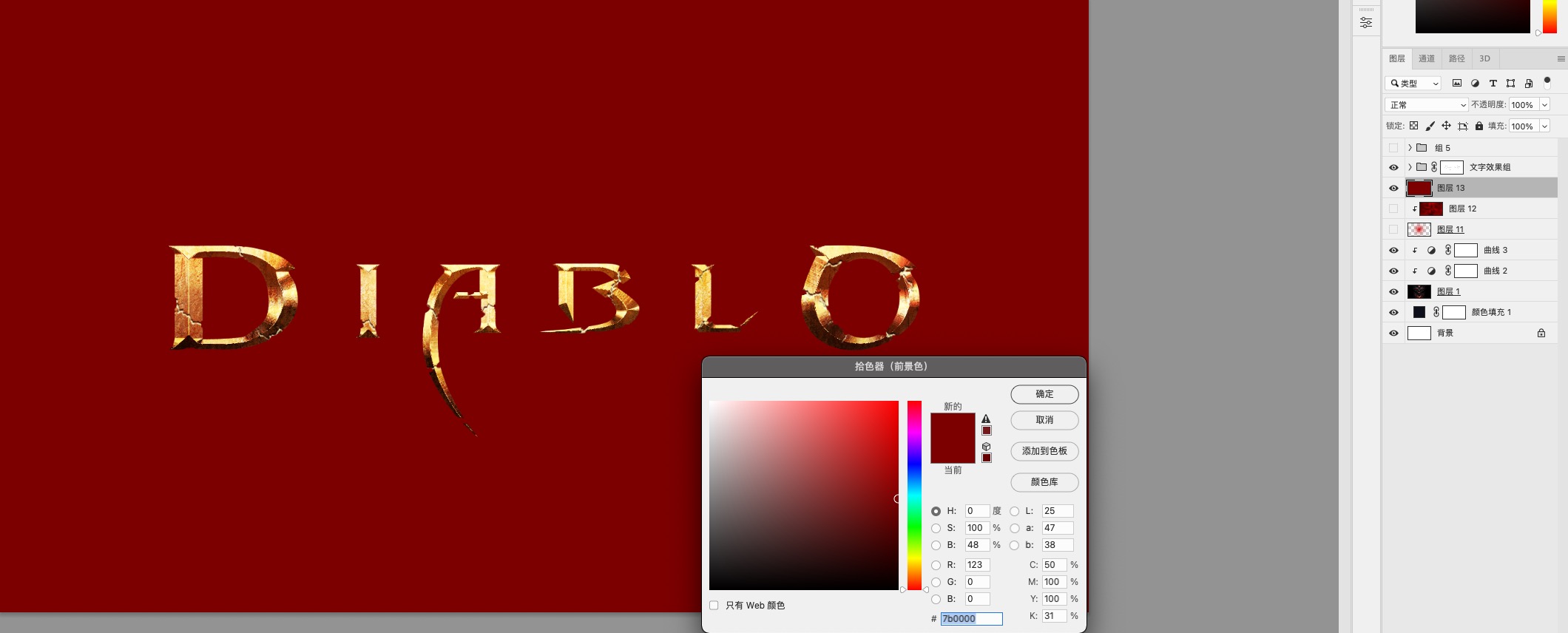This screenshot has height=633, width=1568.
Task: Open the 类型 layer filter dropdown
Action: point(1413,84)
